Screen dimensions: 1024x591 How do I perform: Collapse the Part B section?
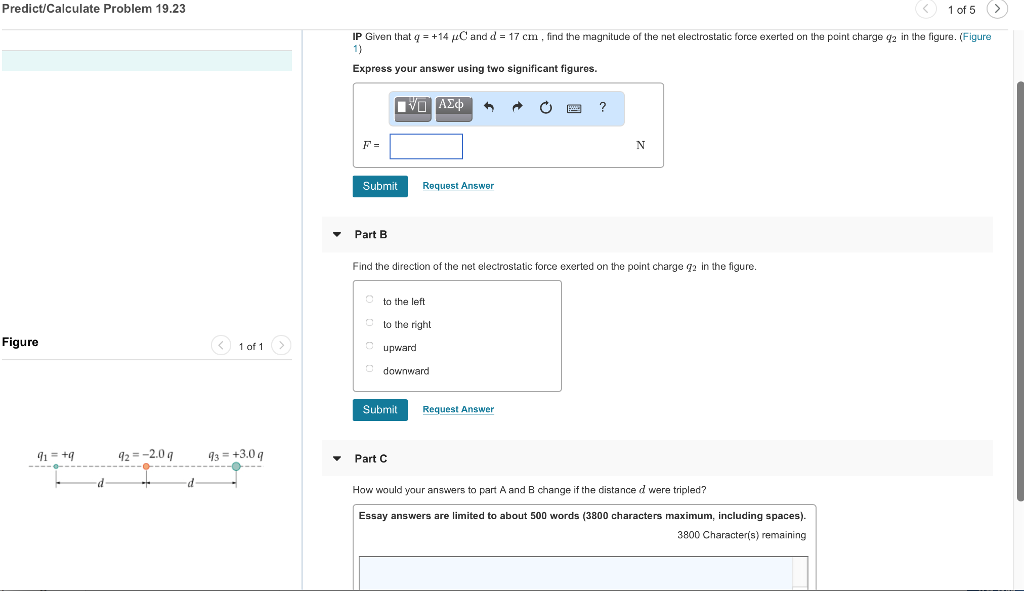pyautogui.click(x=337, y=234)
